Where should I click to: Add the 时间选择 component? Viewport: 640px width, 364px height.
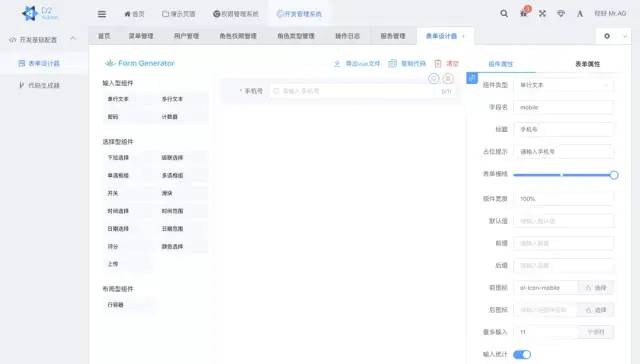[128, 211]
